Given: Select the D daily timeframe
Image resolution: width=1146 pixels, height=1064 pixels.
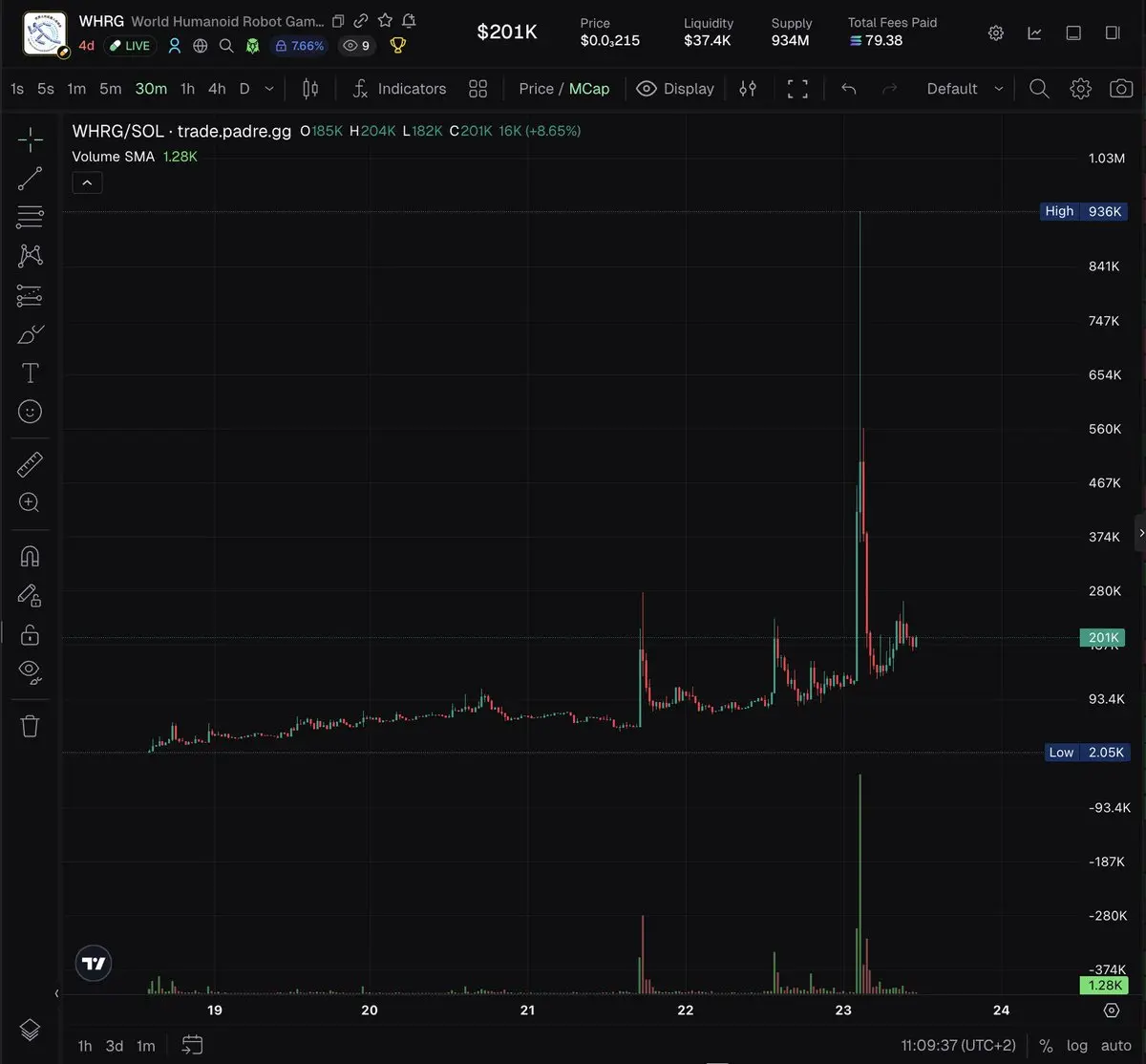Looking at the screenshot, I should tap(244, 89).
